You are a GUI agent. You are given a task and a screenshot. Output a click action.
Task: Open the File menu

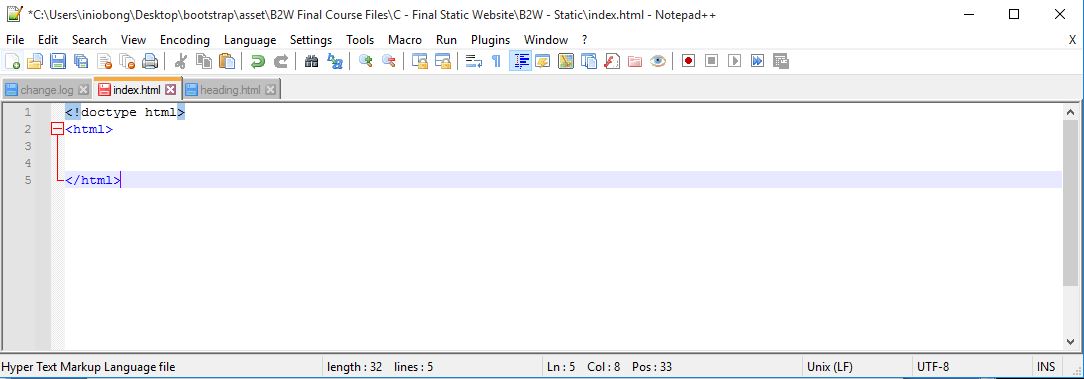pyautogui.click(x=15, y=40)
